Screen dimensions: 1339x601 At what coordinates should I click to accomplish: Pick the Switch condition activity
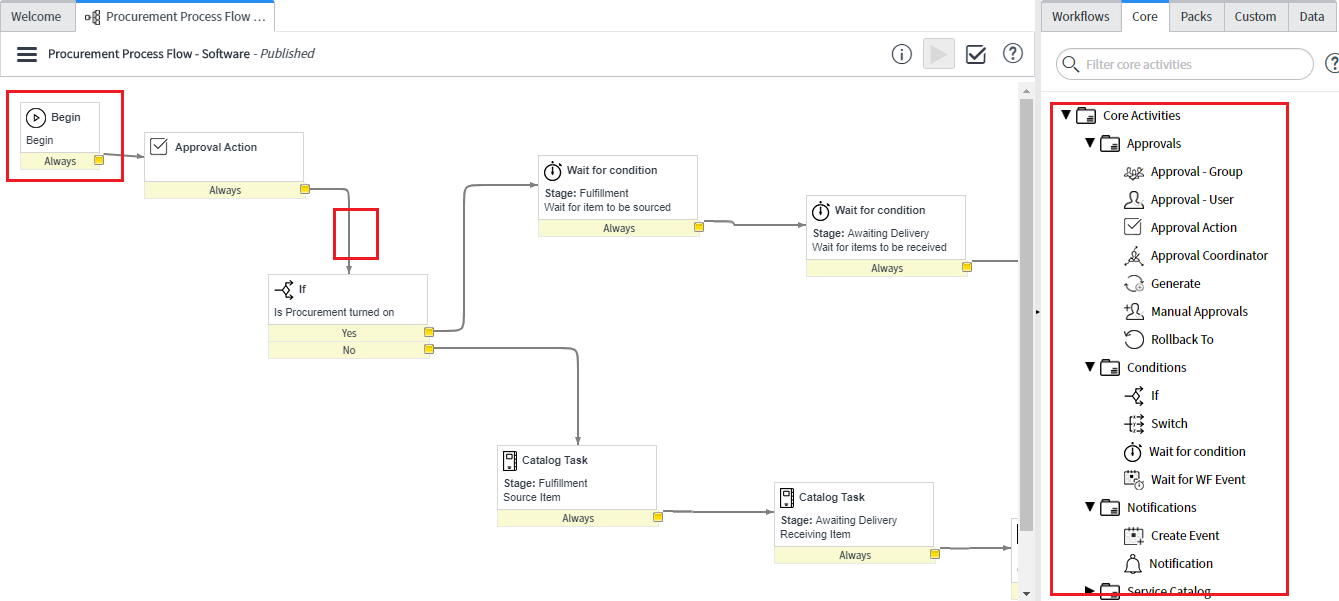point(1168,424)
